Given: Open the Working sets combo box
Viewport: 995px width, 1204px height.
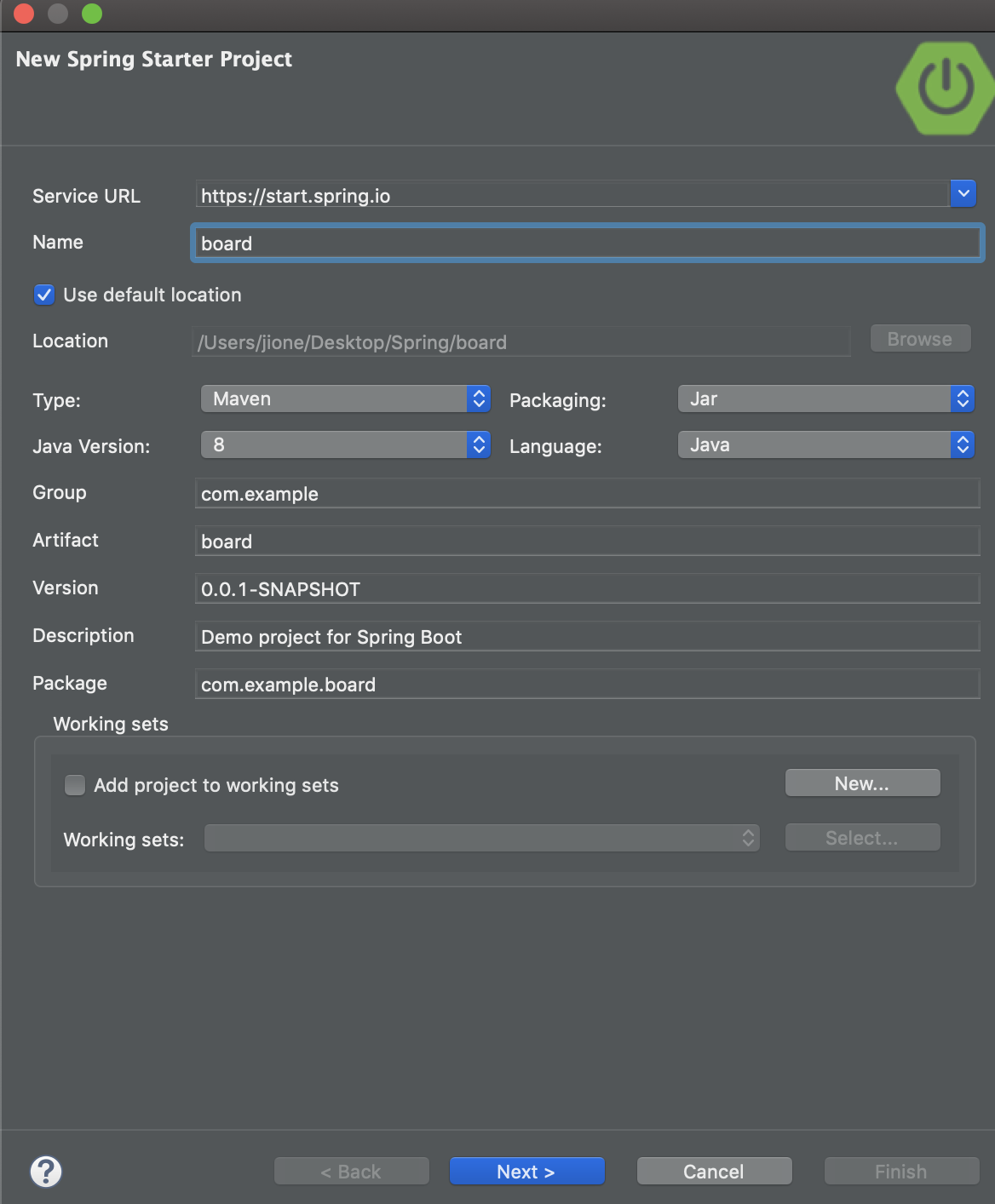Looking at the screenshot, I should coord(482,838).
